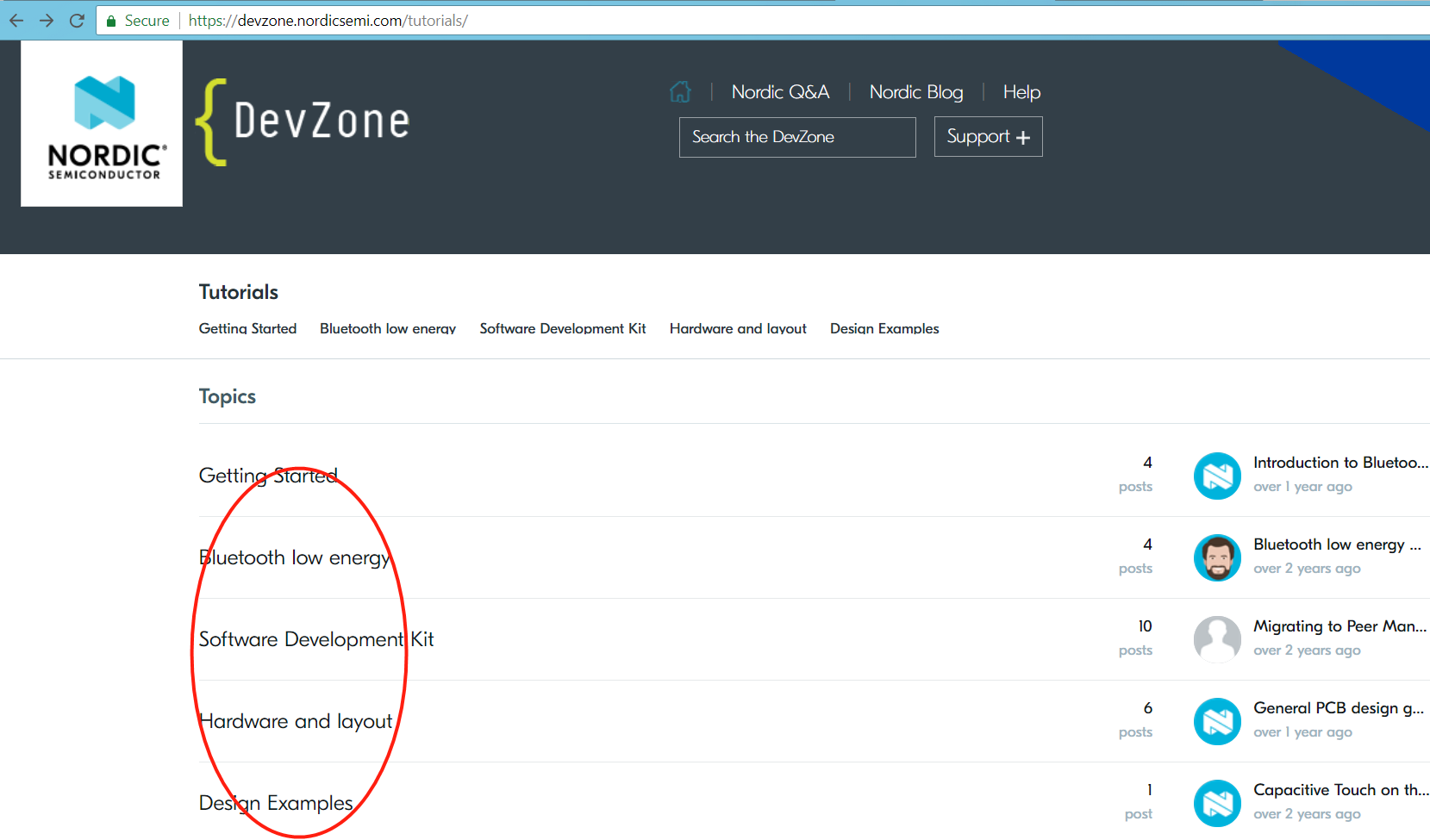
Task: Select the Getting Started tab under Tutorials
Action: tap(247, 328)
